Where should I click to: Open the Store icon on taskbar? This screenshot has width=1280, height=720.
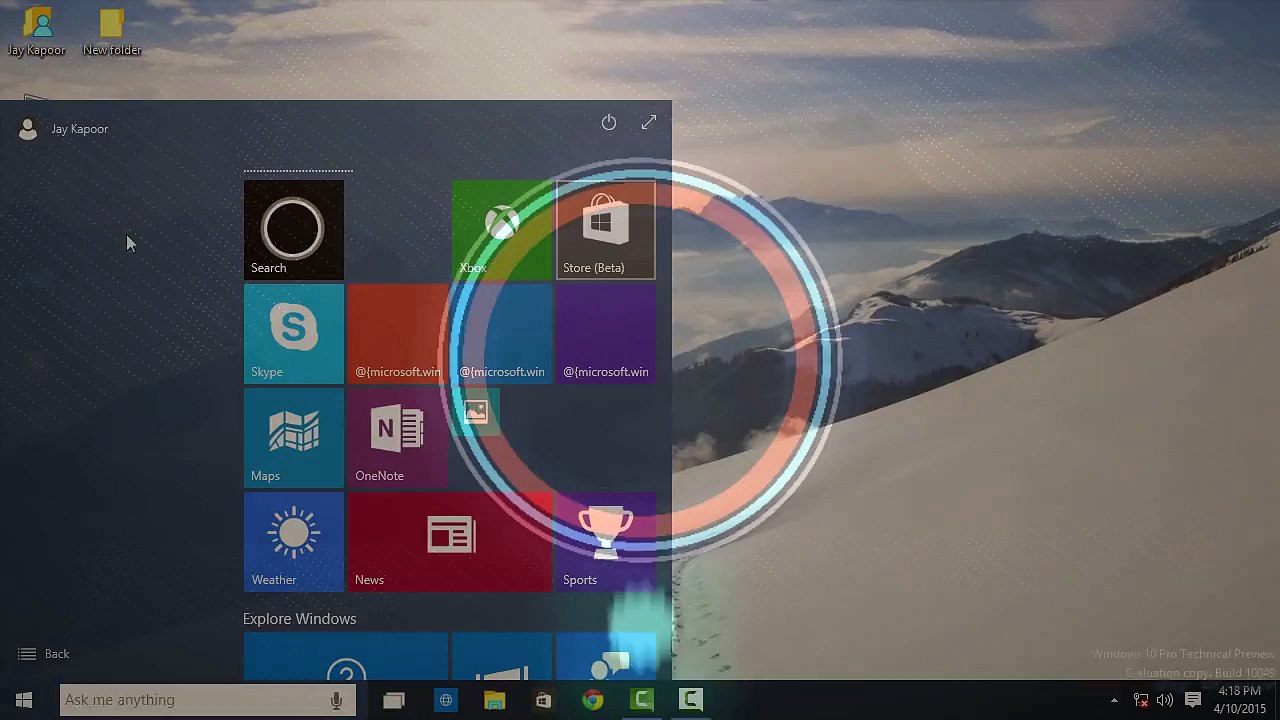pos(543,700)
